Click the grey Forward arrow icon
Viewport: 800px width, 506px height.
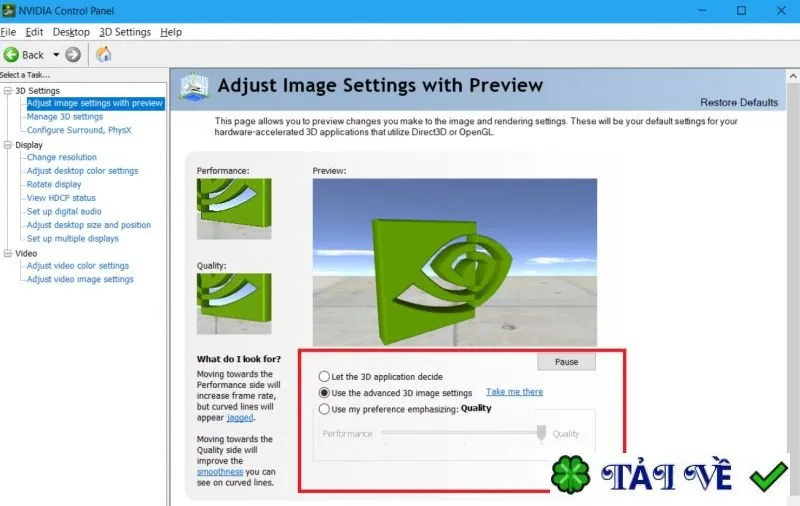click(73, 55)
